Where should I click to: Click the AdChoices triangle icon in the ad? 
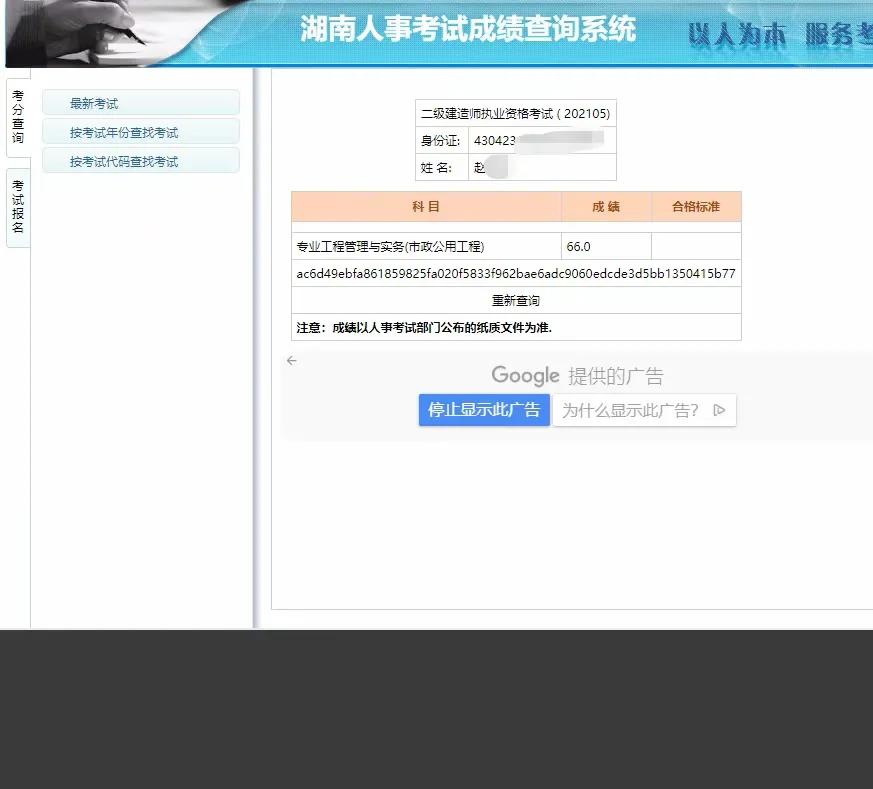(x=719, y=409)
